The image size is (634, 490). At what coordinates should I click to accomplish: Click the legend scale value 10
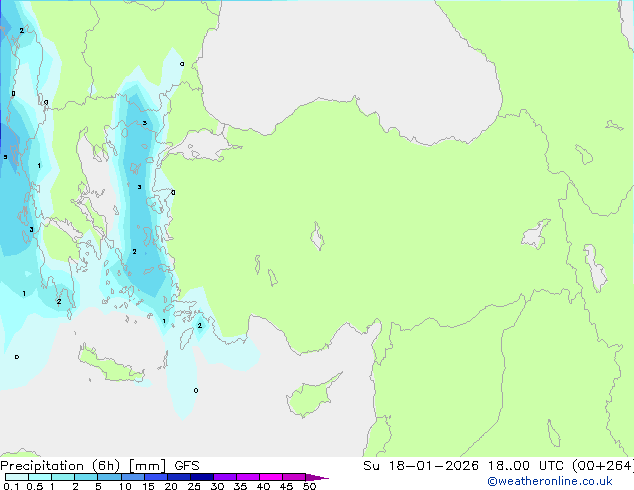pyautogui.click(x=125, y=486)
